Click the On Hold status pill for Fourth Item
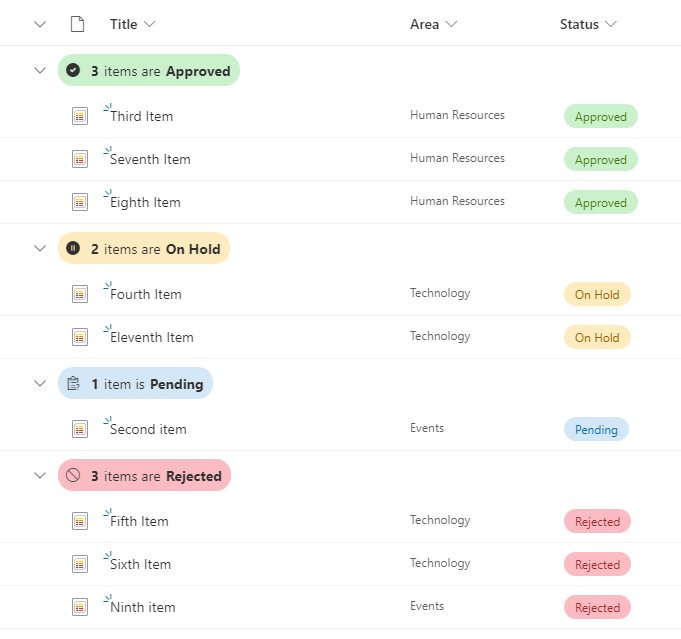 click(597, 294)
